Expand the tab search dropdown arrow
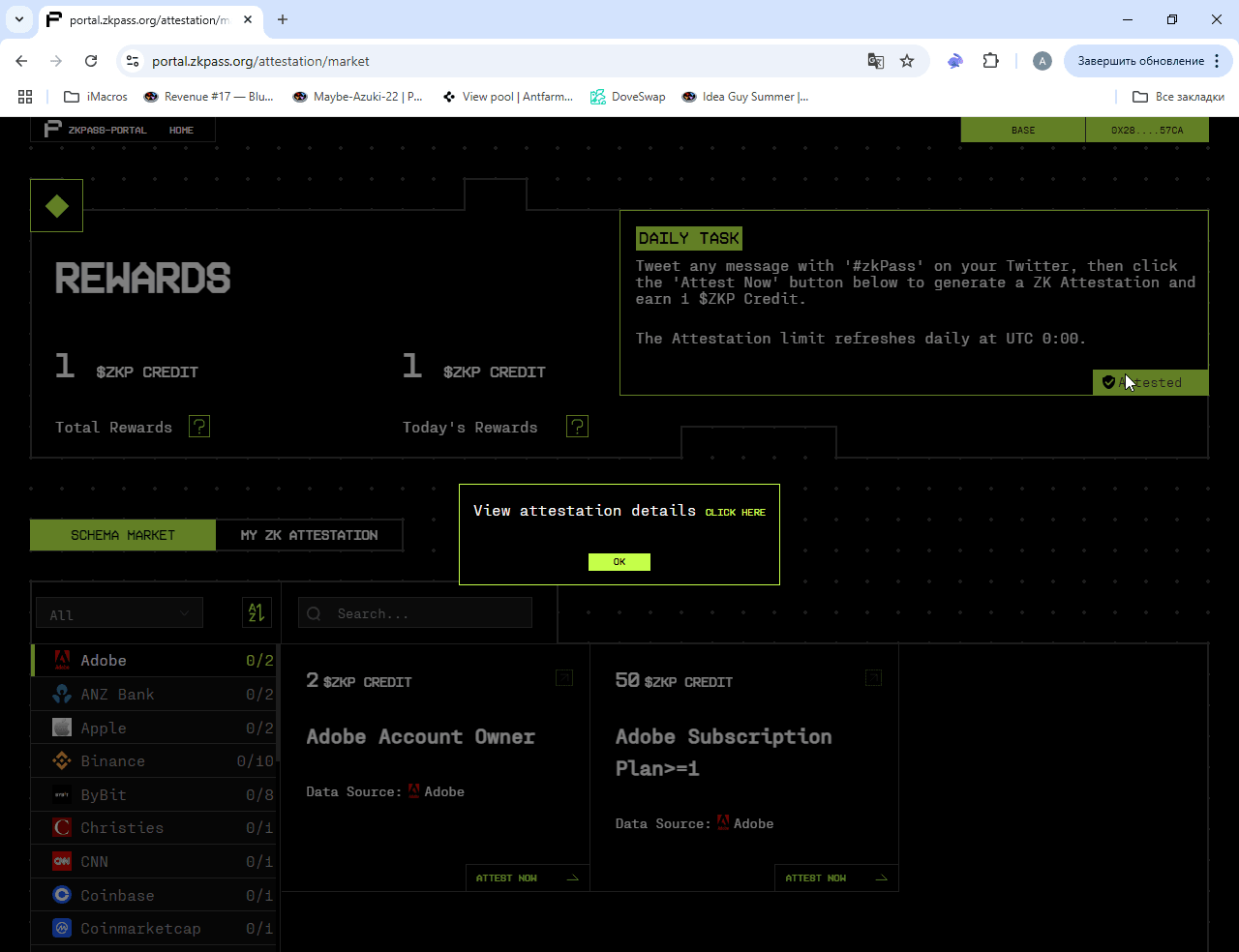 pos(18,19)
